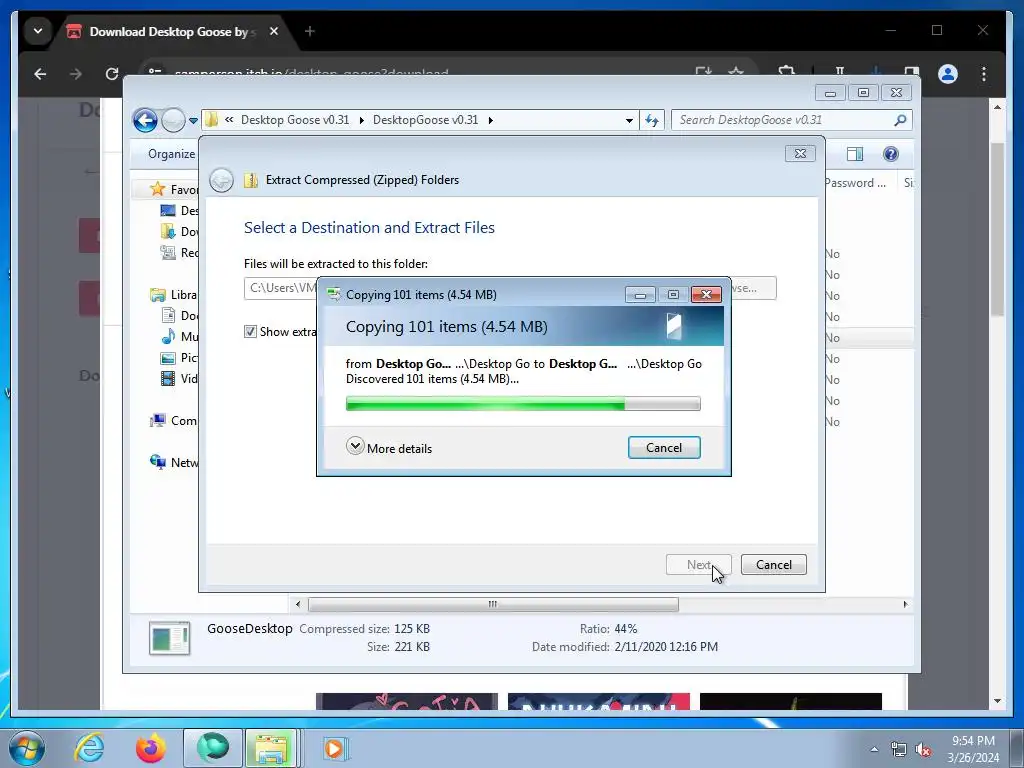This screenshot has width=1024, height=768.
Task: Select Network in navigation pane
Action: [174, 462]
